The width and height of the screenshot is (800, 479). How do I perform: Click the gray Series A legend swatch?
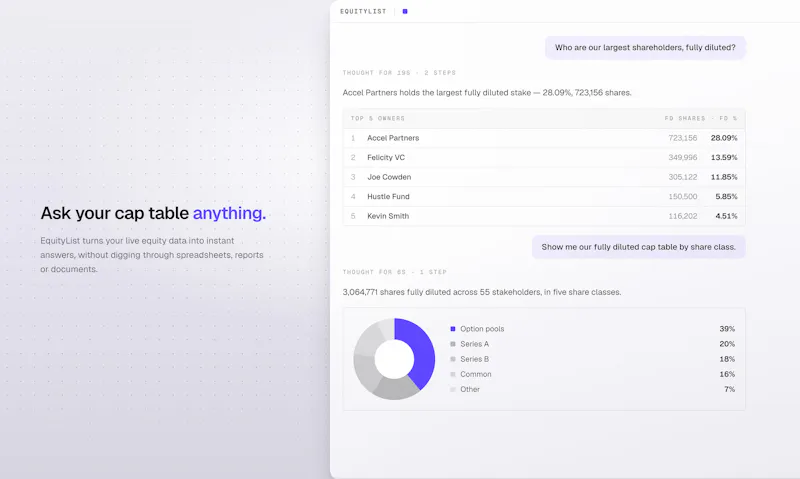pos(453,344)
